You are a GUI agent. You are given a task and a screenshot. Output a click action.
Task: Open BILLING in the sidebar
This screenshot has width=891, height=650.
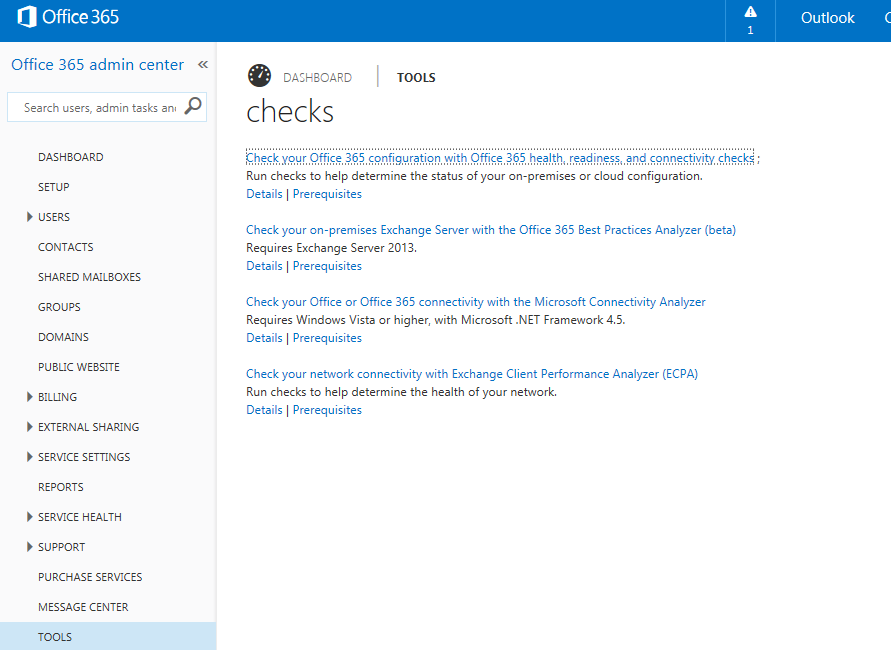(x=57, y=397)
